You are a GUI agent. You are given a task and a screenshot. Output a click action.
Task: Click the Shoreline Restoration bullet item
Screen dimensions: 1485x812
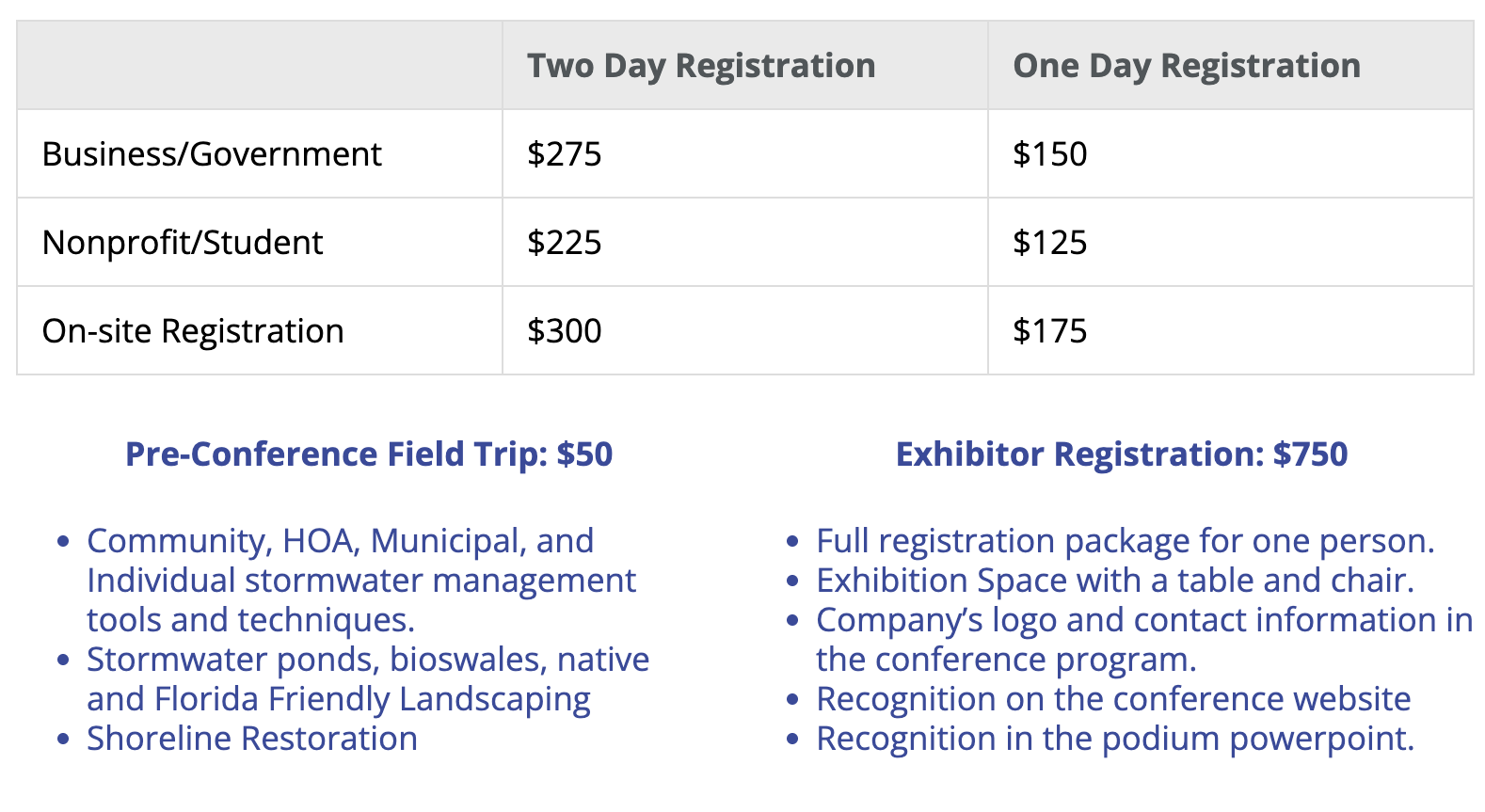pyautogui.click(x=252, y=739)
